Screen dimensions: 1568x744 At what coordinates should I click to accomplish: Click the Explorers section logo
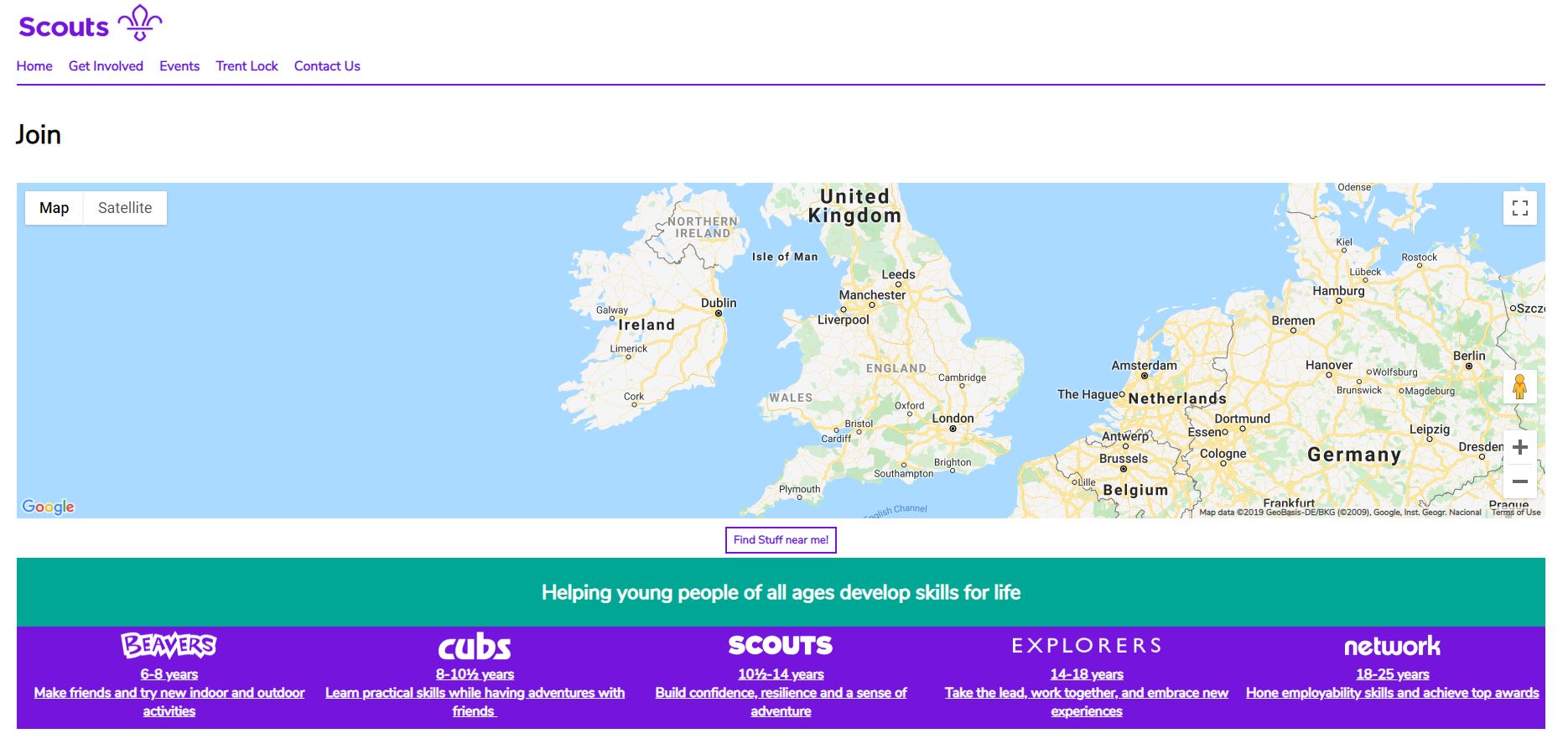(1087, 645)
